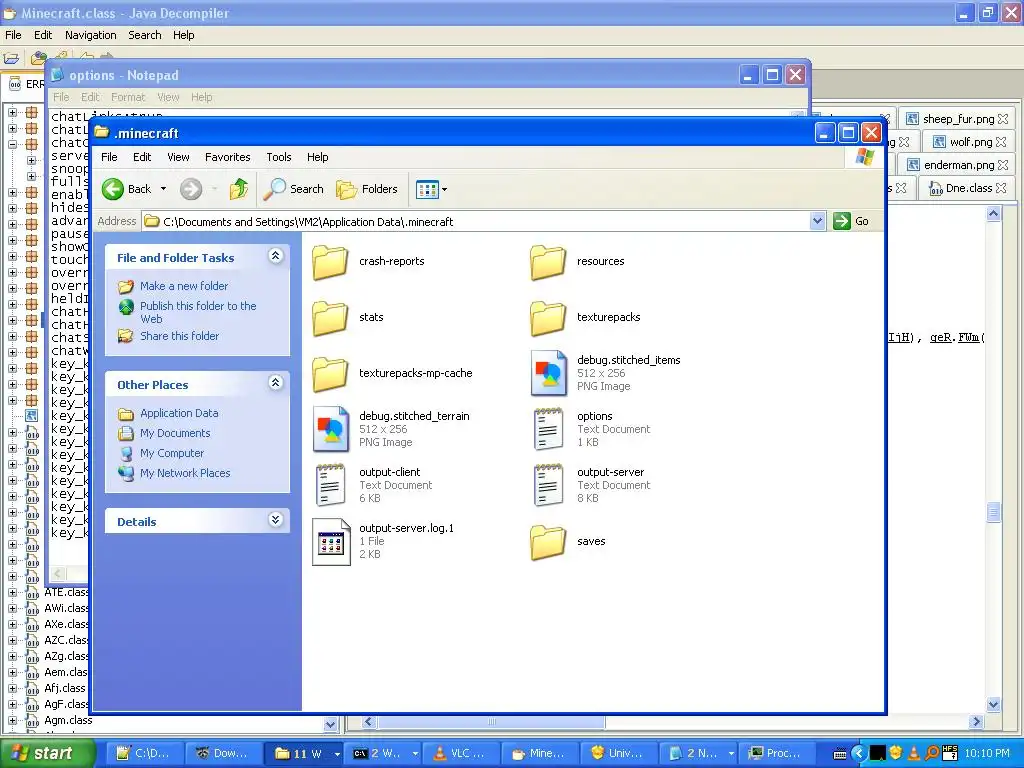Select the output-server.log.1 file
The image size is (1024, 768).
[x=383, y=541]
